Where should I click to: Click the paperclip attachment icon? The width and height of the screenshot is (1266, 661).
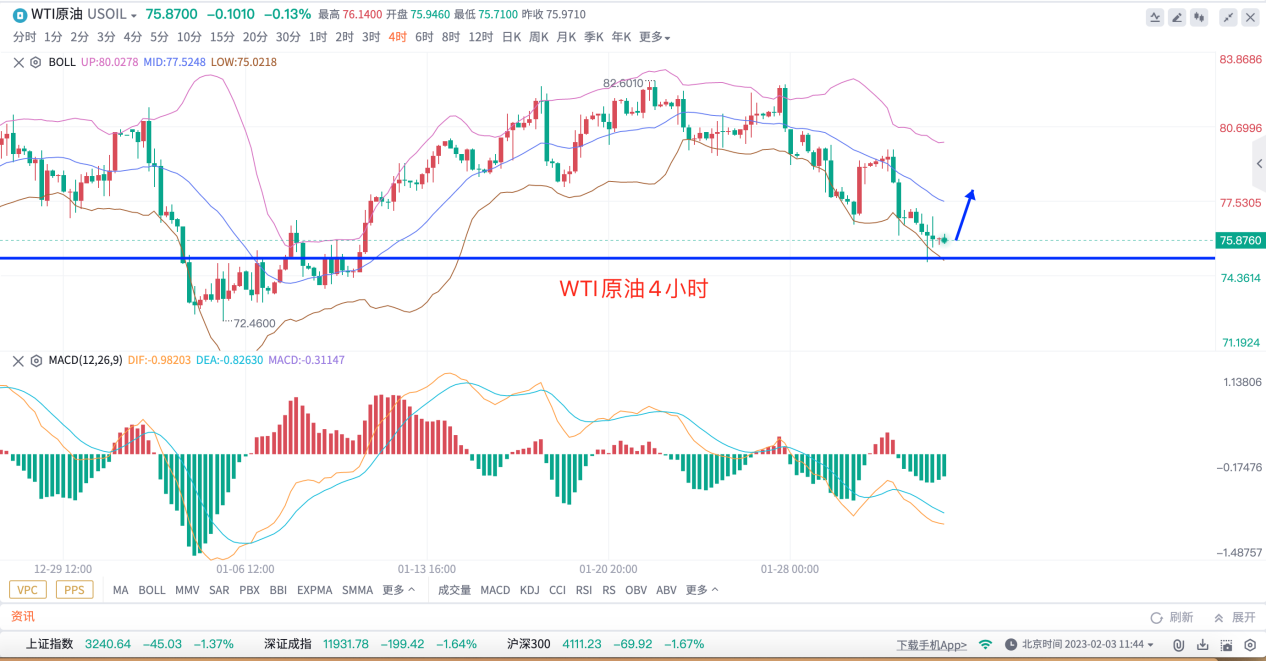pyautogui.click(x=1179, y=645)
